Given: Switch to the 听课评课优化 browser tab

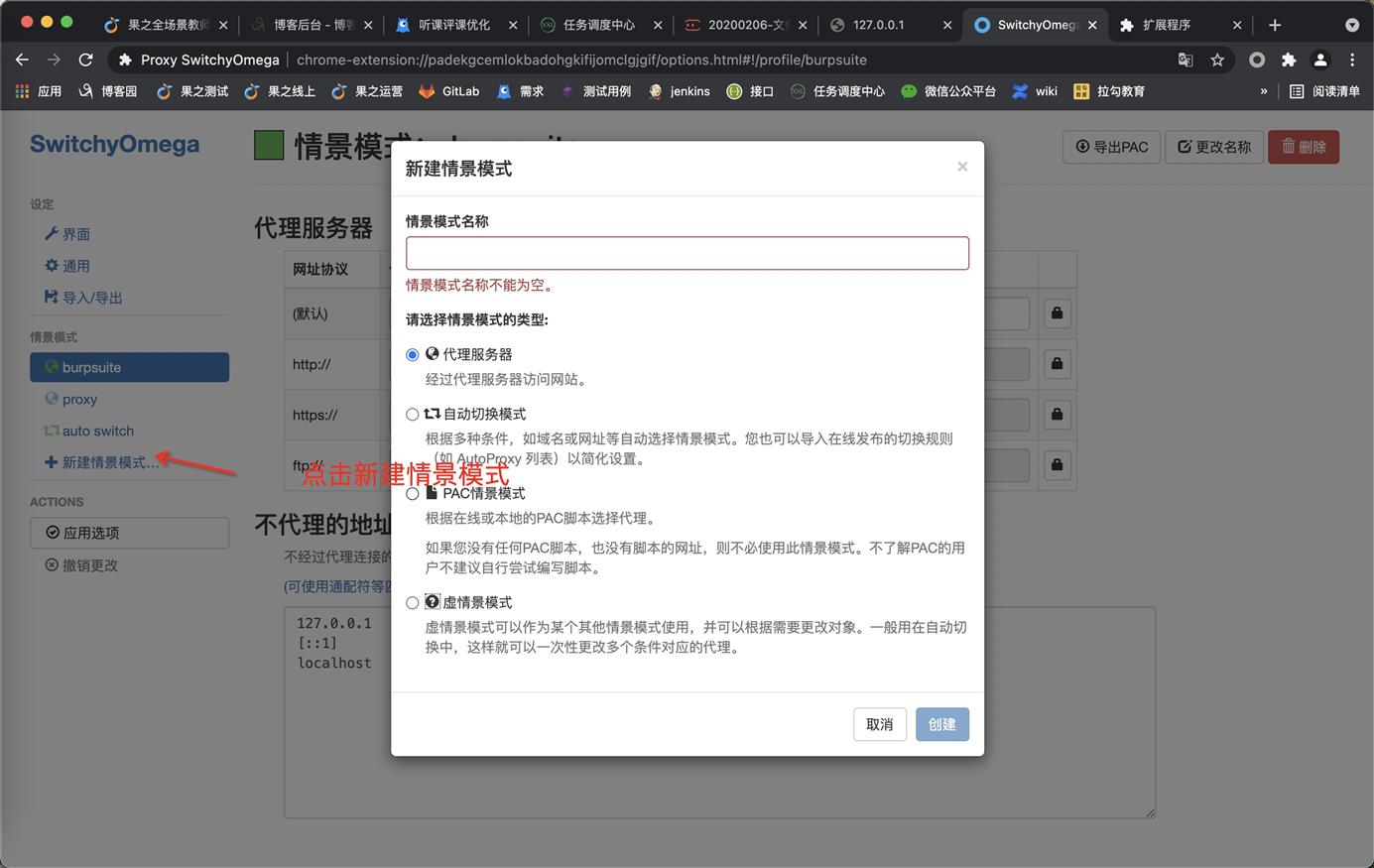Looking at the screenshot, I should (456, 25).
